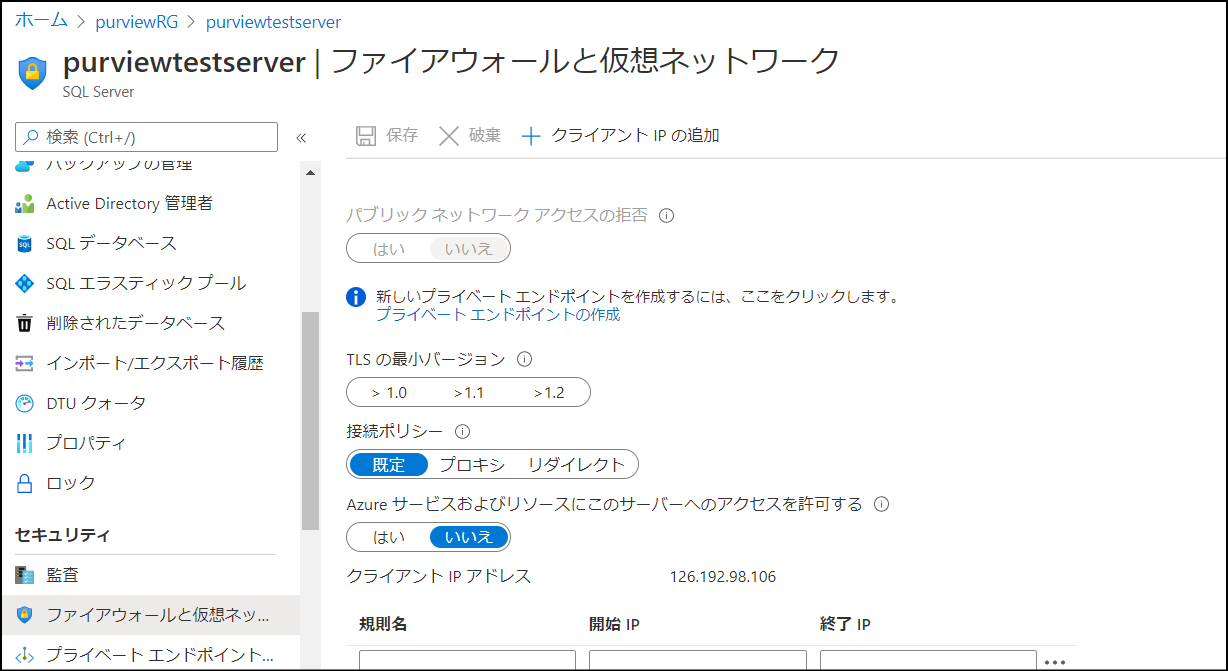
Task: Click the private endpoint connections icon
Action: point(25,656)
